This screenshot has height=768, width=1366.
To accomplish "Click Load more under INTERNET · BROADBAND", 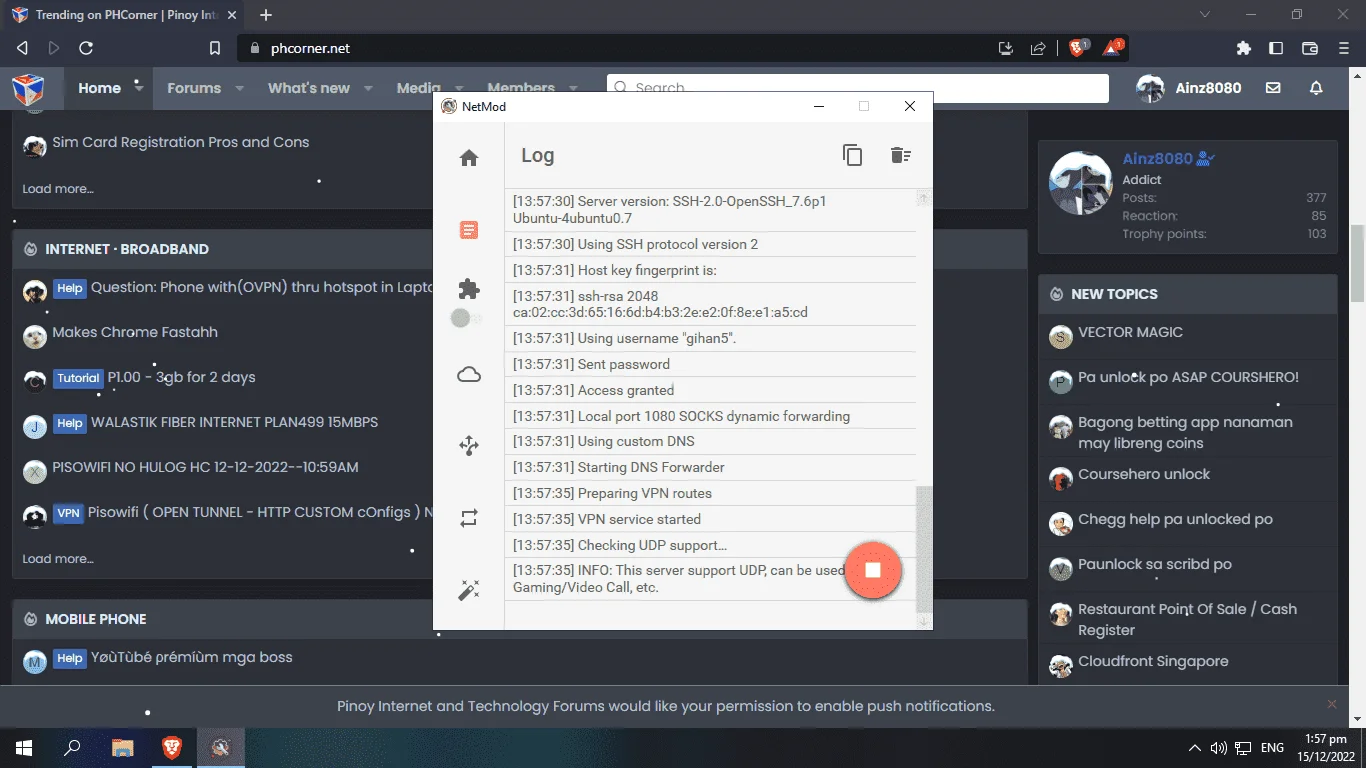I will (58, 559).
